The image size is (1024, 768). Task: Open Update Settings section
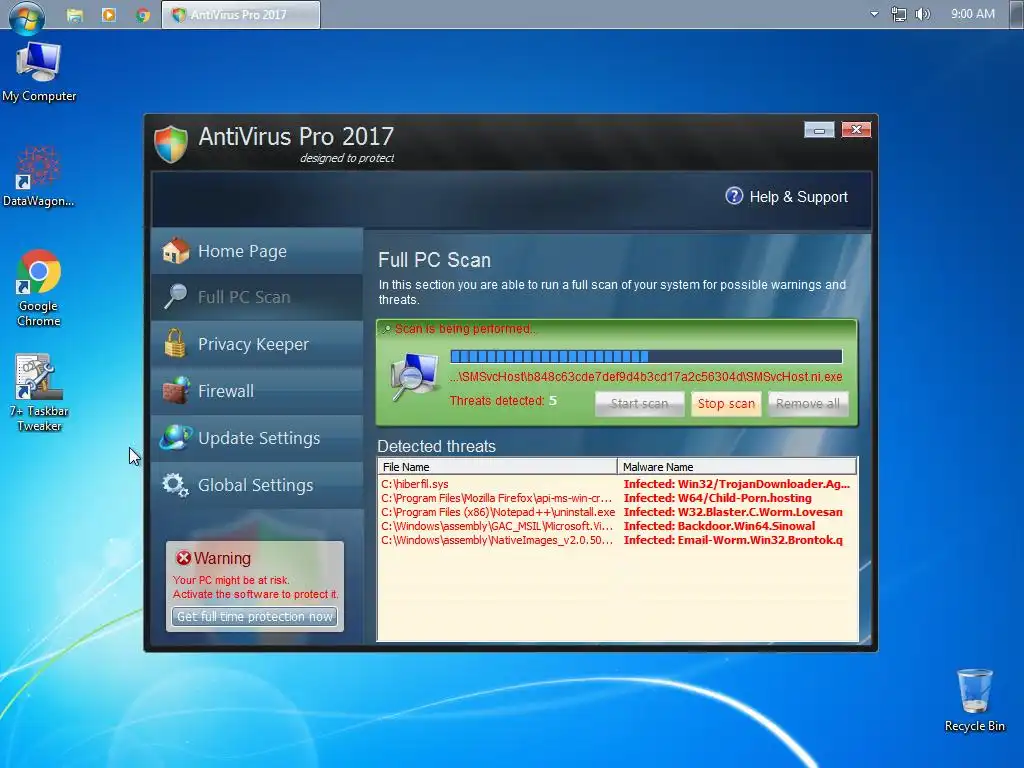[x=257, y=438]
